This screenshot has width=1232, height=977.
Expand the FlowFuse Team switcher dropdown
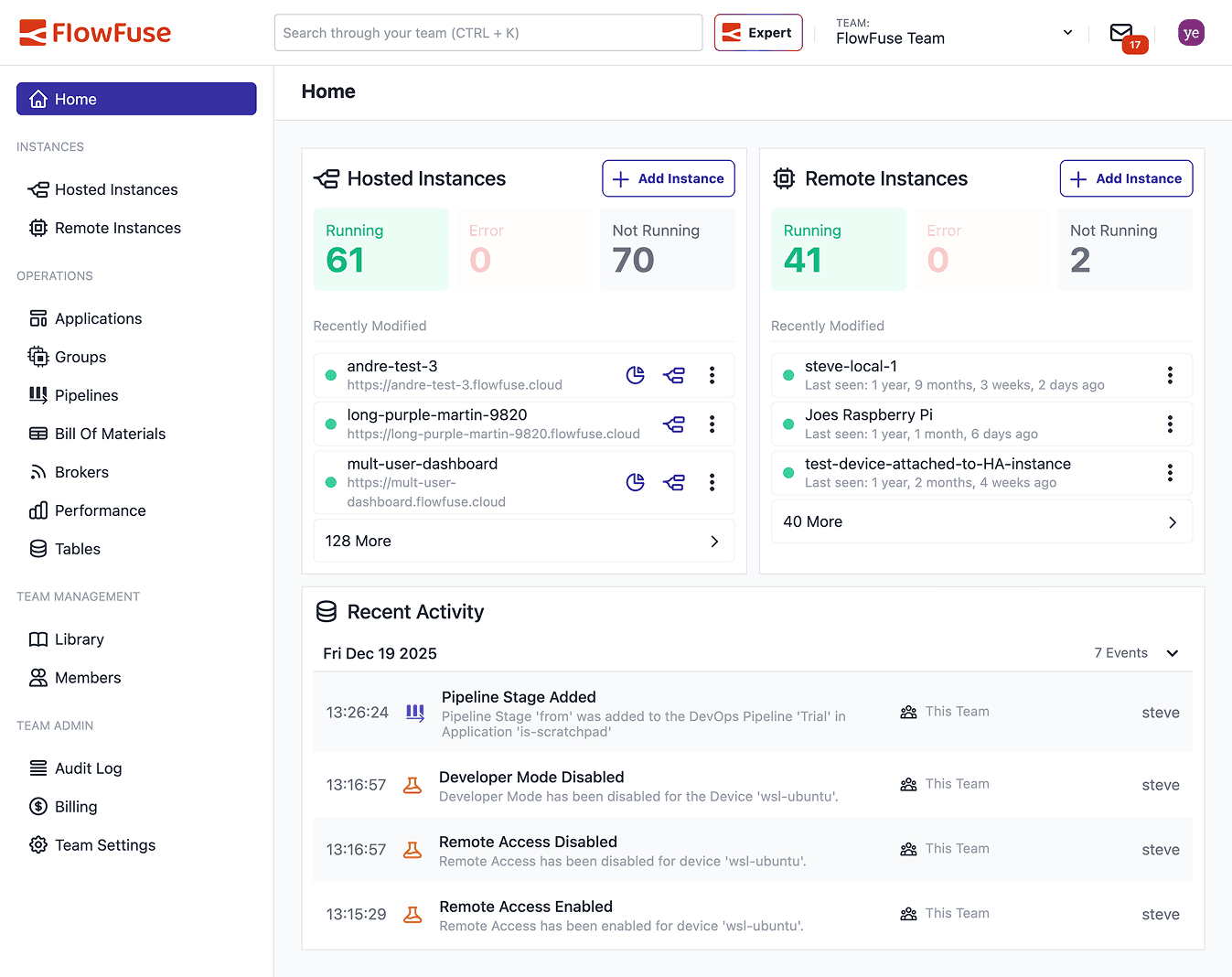[1066, 32]
